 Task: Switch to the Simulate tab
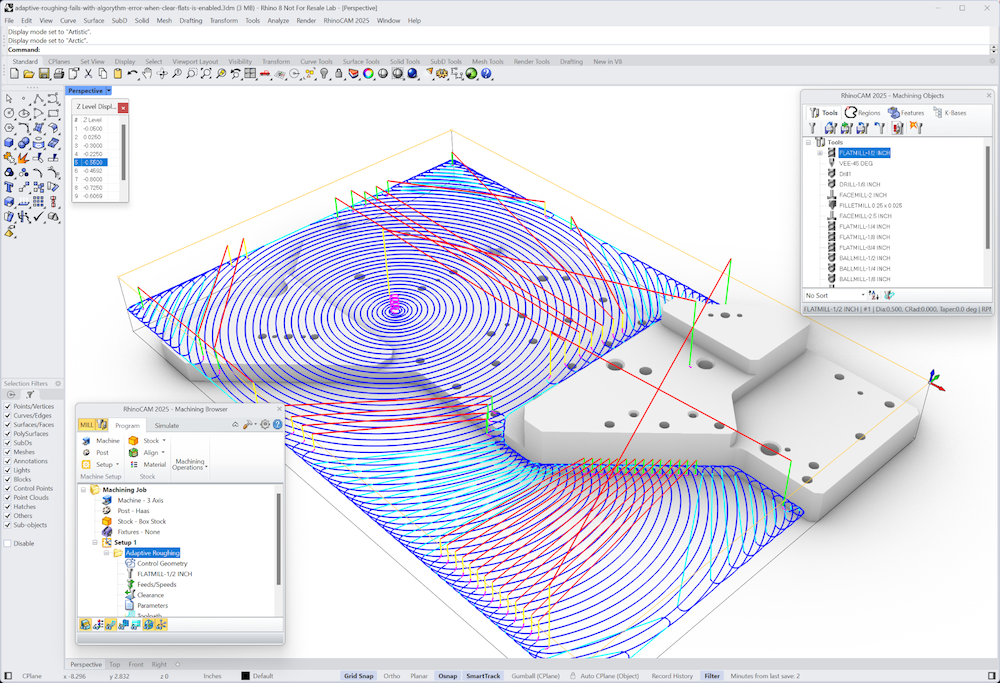coord(167,425)
